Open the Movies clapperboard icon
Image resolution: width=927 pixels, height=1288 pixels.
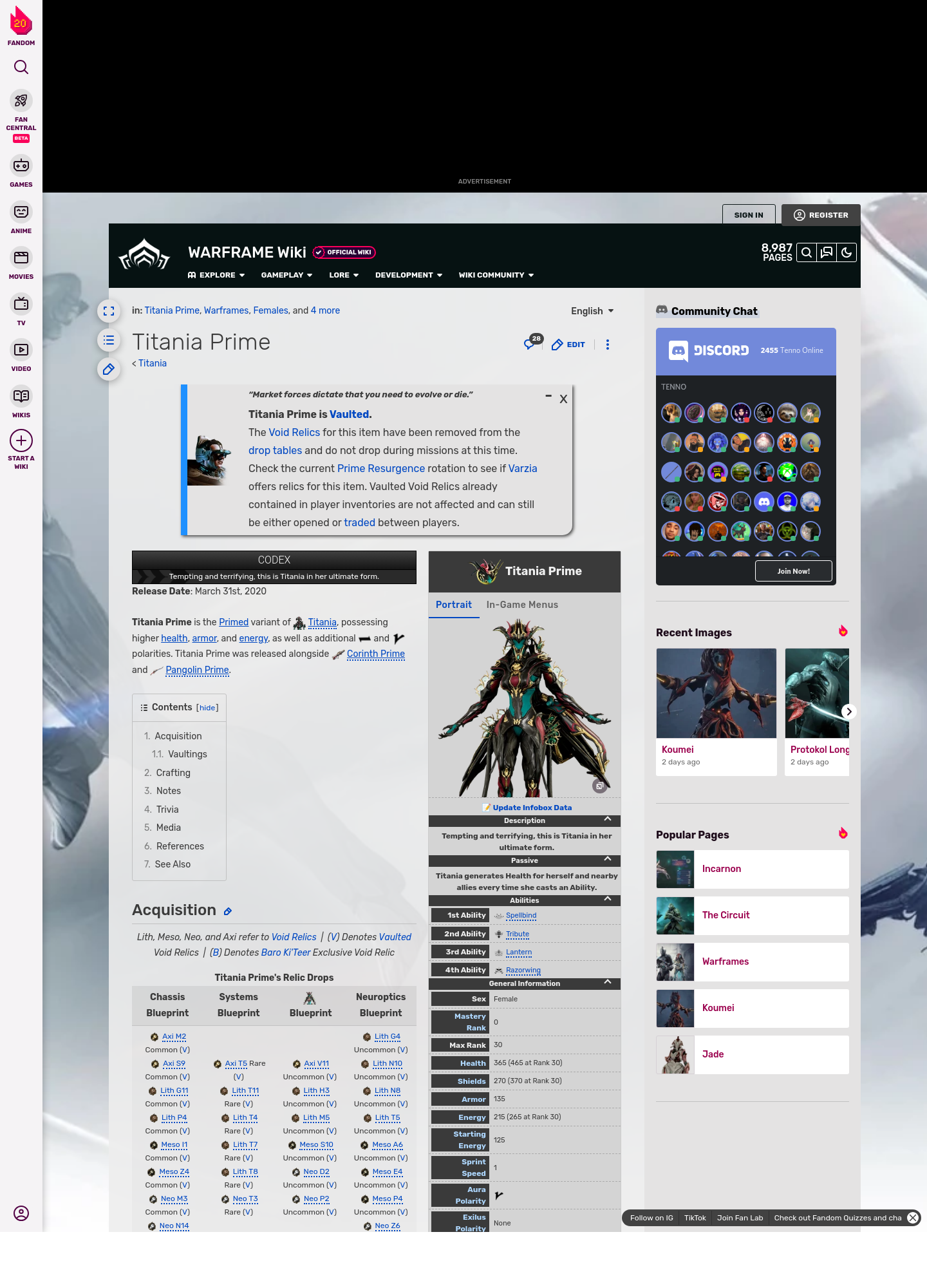click(x=21, y=258)
